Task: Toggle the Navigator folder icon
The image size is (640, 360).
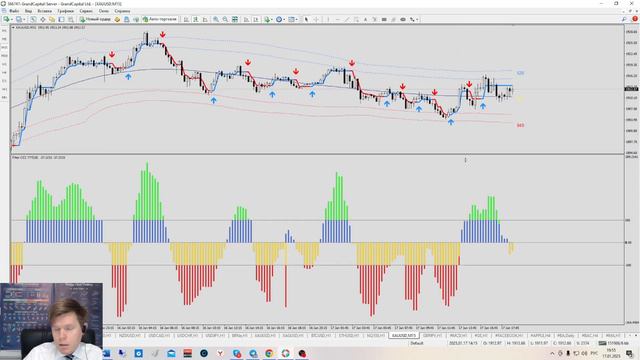Action: click(52, 19)
